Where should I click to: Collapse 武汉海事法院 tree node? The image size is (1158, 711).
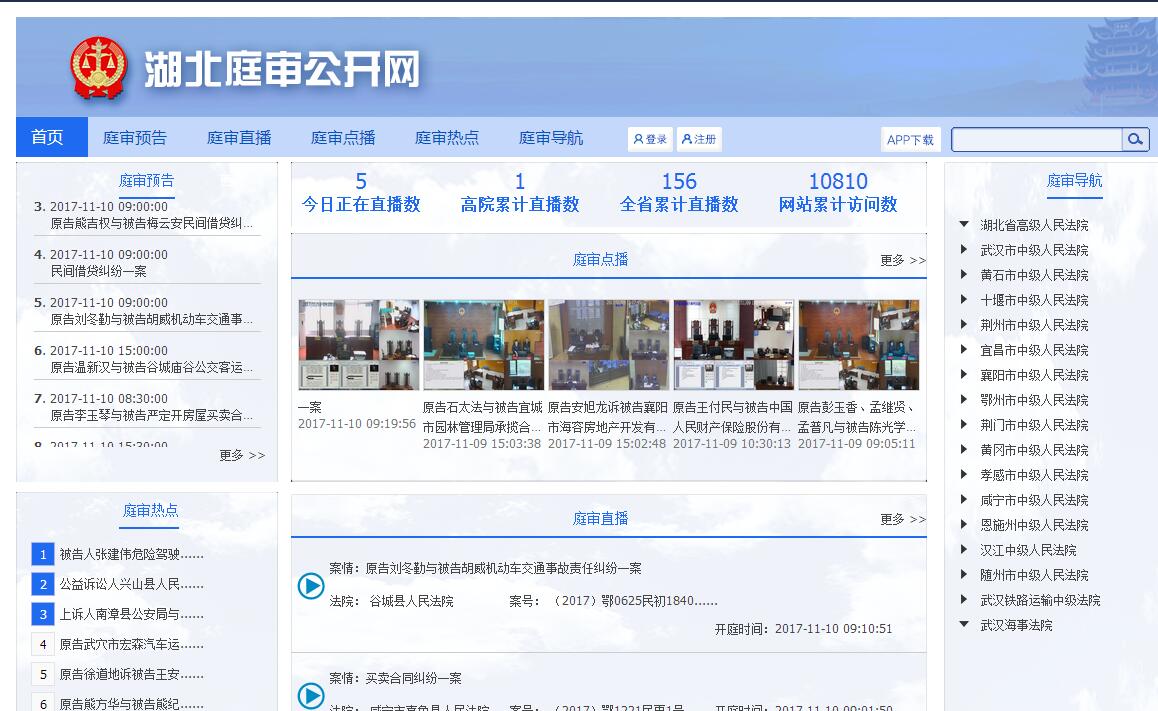pos(964,625)
